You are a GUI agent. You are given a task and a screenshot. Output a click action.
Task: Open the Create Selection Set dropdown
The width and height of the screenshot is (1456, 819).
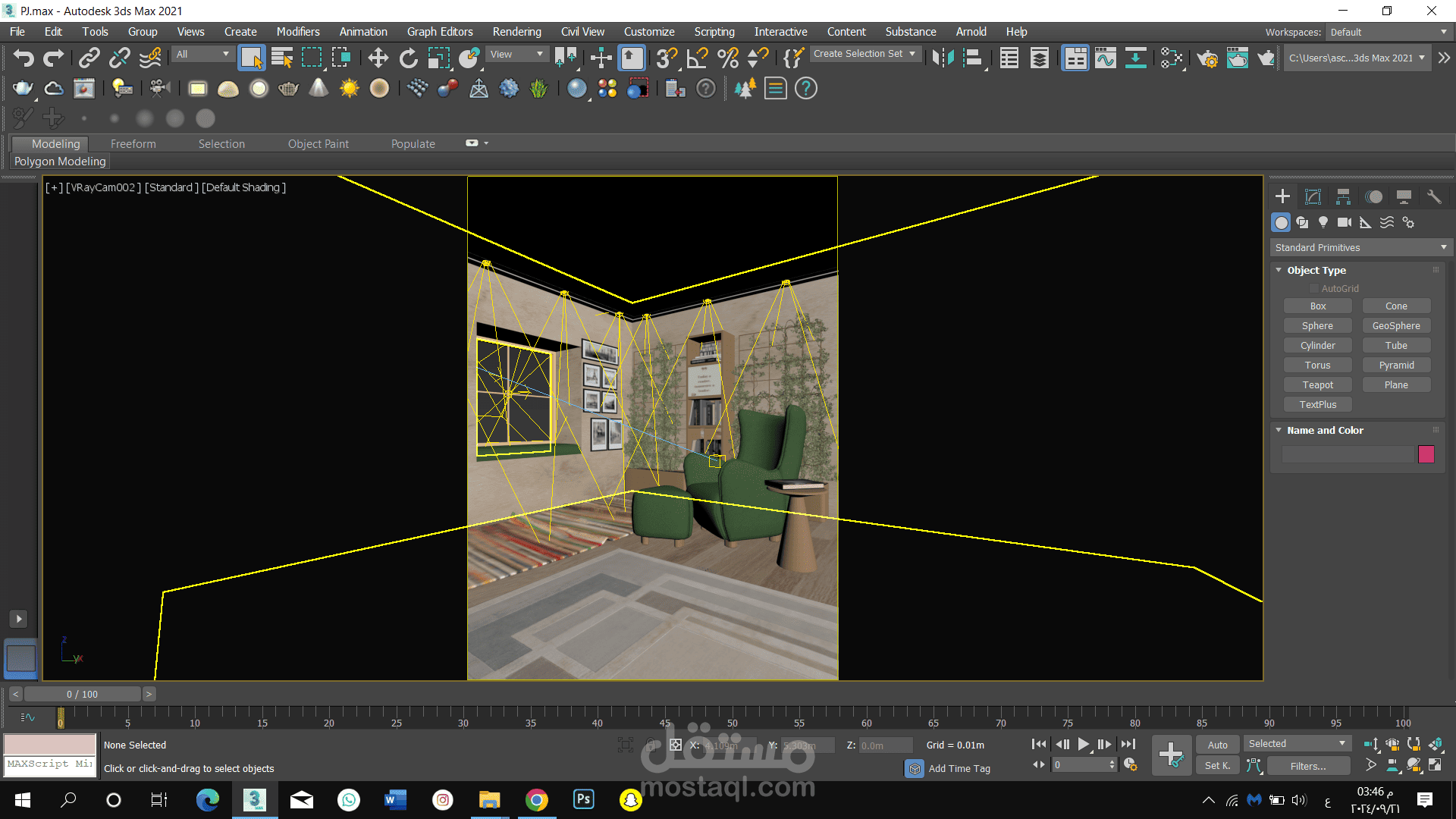pos(865,54)
